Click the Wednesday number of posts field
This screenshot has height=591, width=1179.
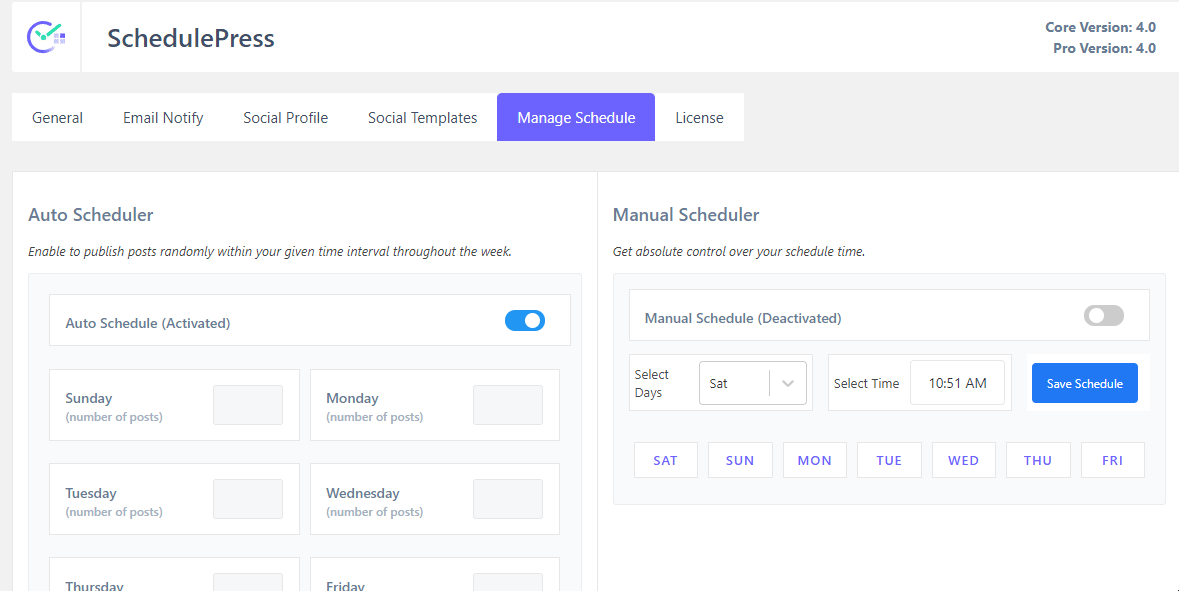point(508,499)
